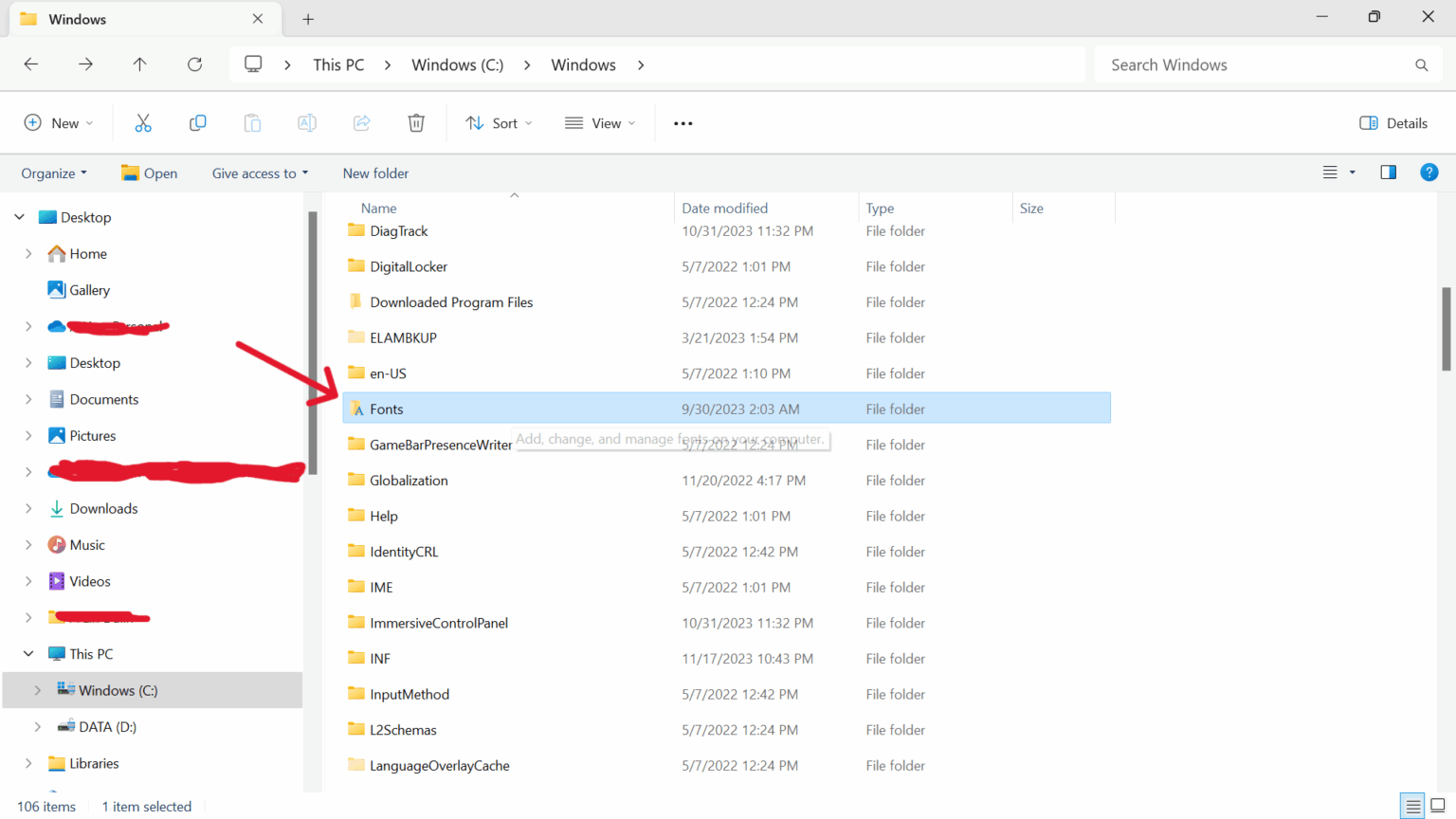This screenshot has width=1456, height=819.
Task: Open the Give access to menu
Action: coord(259,173)
